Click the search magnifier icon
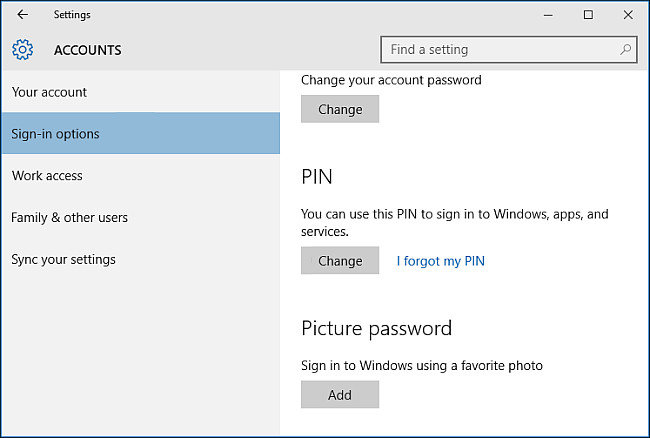The width and height of the screenshot is (650, 438). pyautogui.click(x=625, y=50)
